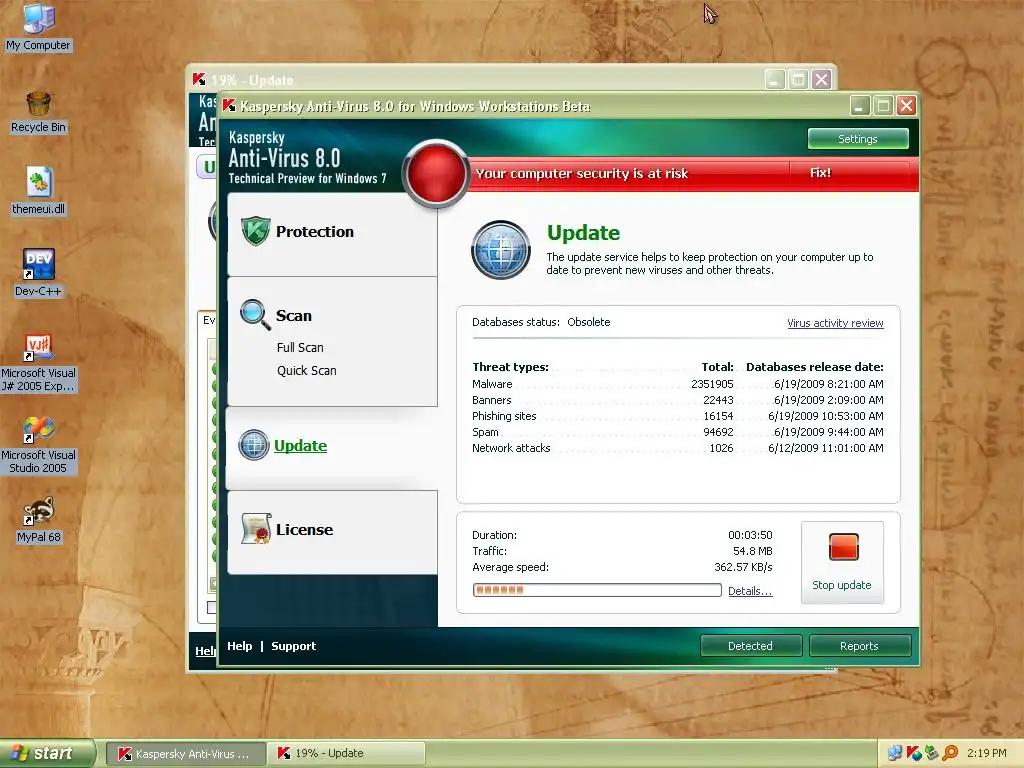The height and width of the screenshot is (768, 1024).
Task: Minimize the 19% - Update background window
Action: pyautogui.click(x=775, y=80)
